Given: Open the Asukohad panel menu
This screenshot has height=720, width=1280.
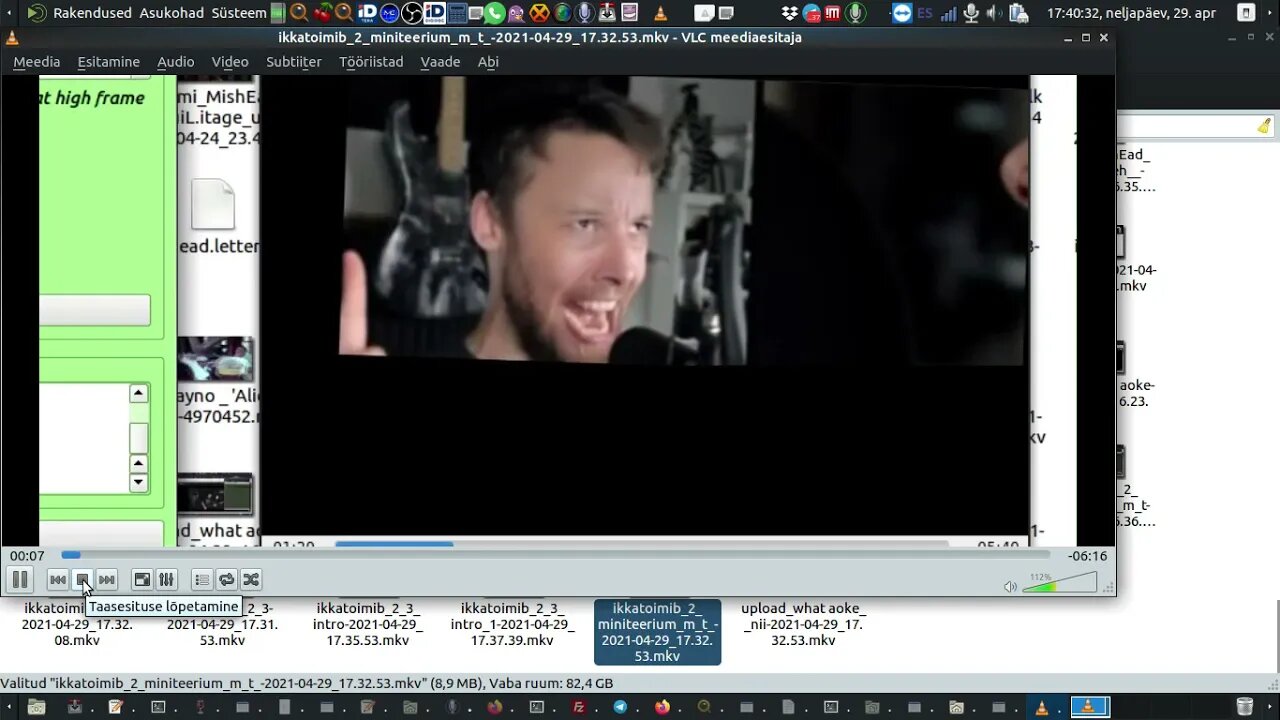Looking at the screenshot, I should tap(172, 13).
